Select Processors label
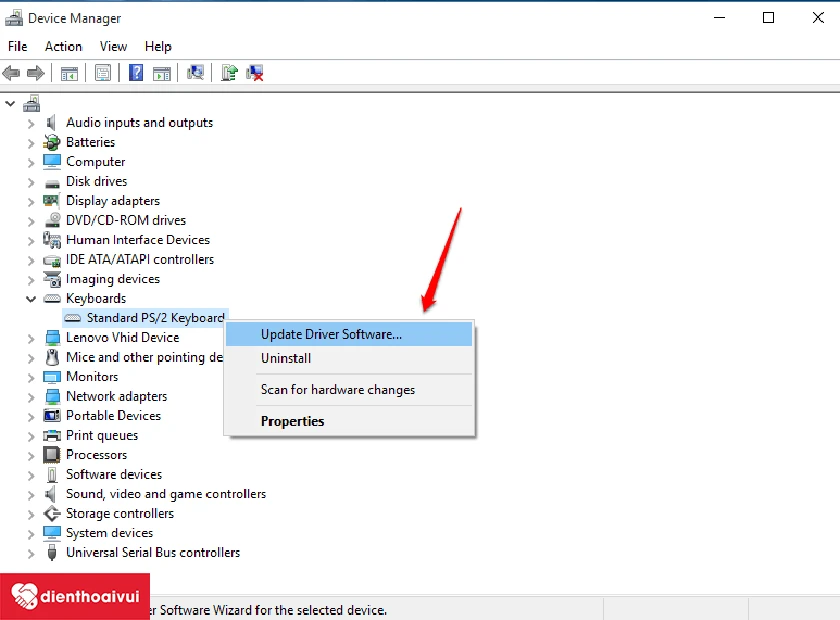This screenshot has width=840, height=620. click(x=96, y=455)
